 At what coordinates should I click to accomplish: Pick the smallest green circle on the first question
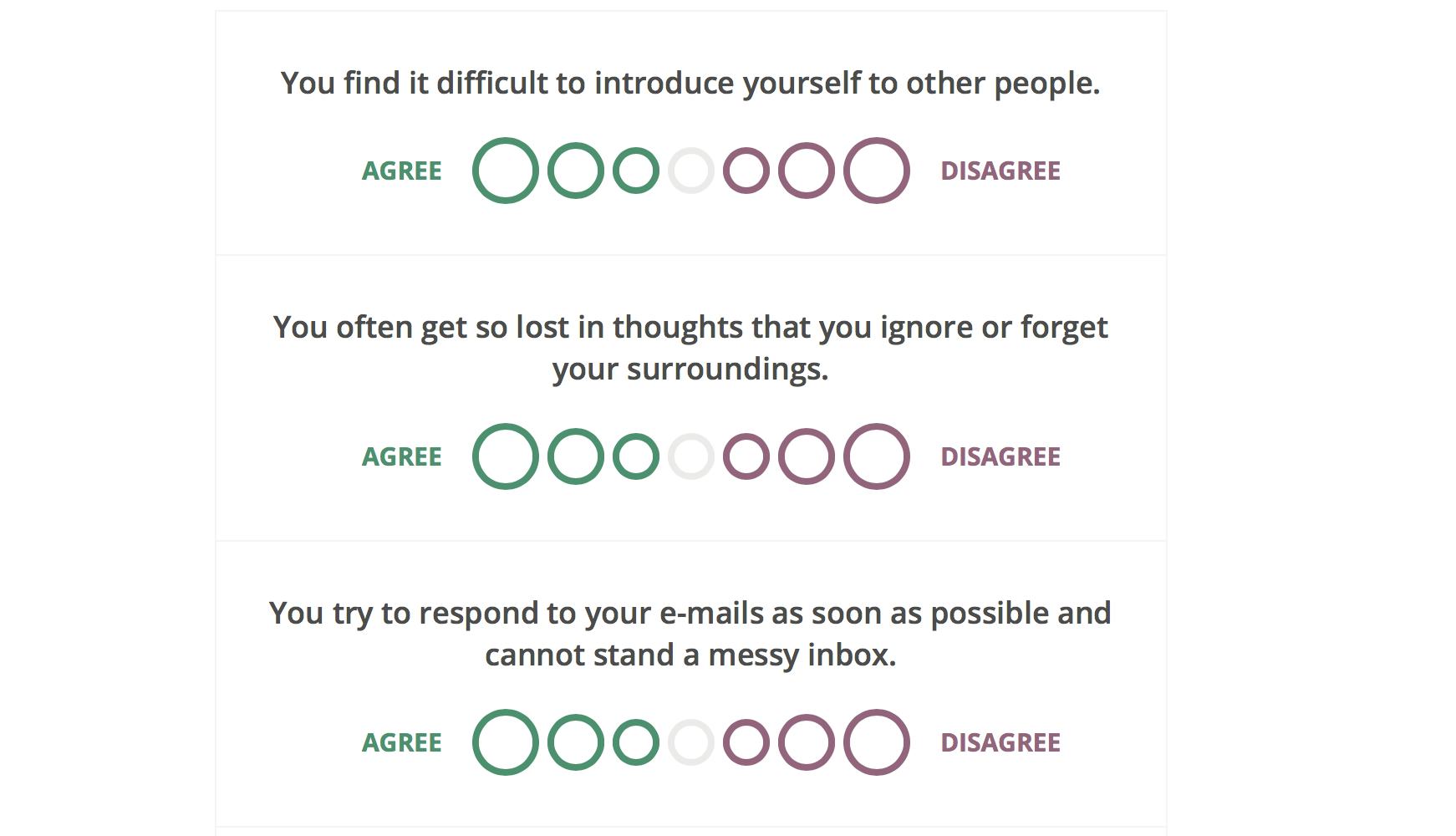click(638, 170)
